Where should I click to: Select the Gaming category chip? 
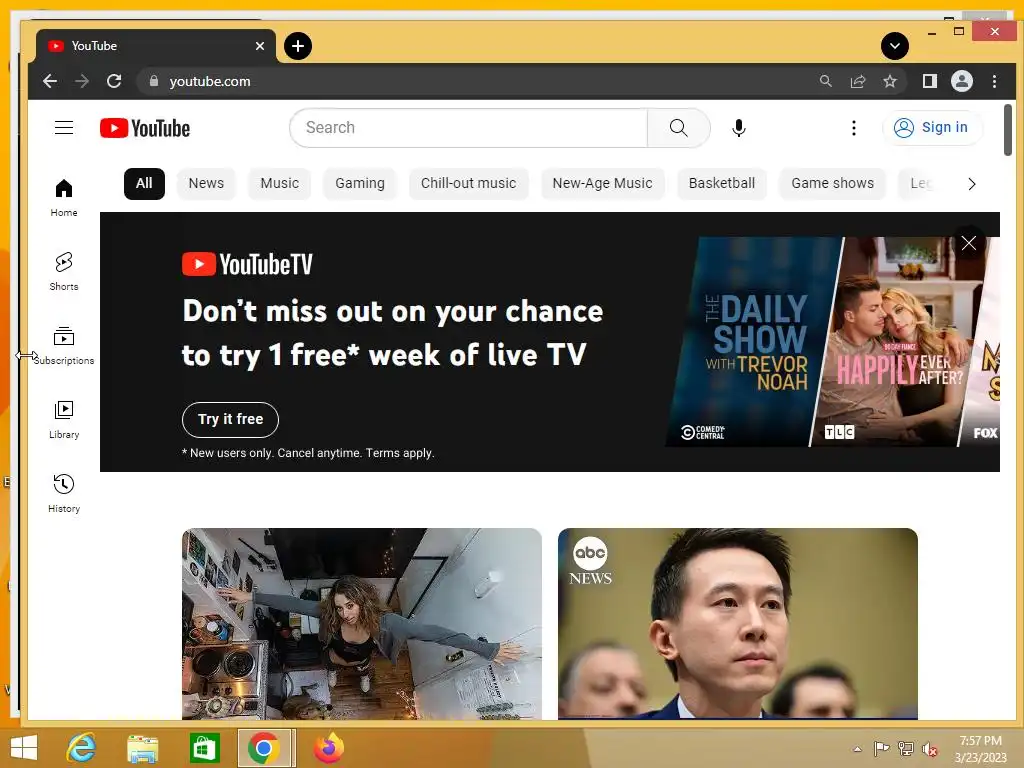coord(360,184)
